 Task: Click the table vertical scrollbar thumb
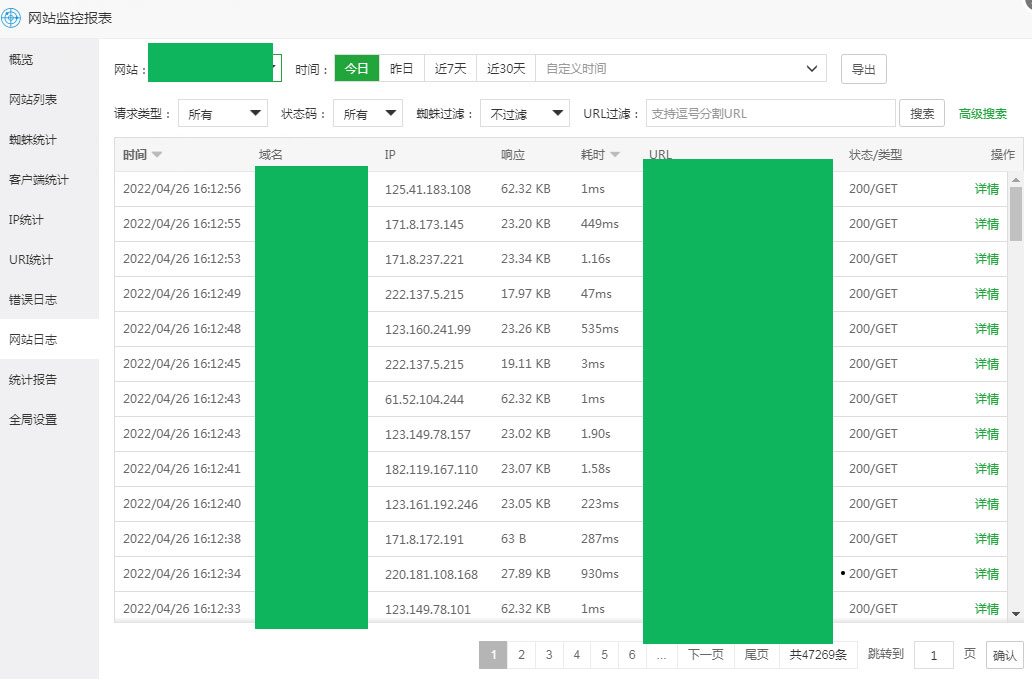[1016, 214]
